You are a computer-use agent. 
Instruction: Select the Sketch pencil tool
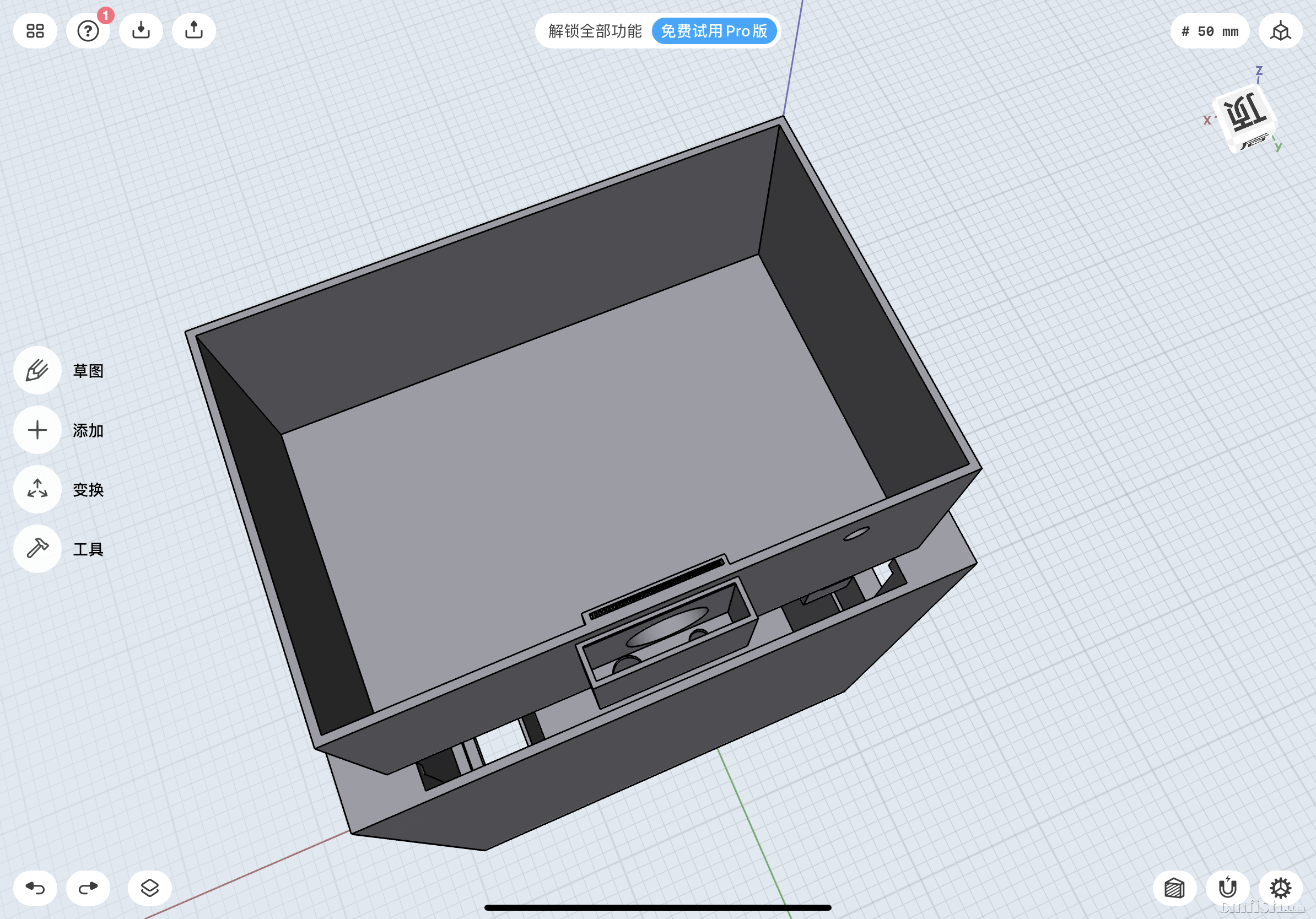pyautogui.click(x=37, y=370)
